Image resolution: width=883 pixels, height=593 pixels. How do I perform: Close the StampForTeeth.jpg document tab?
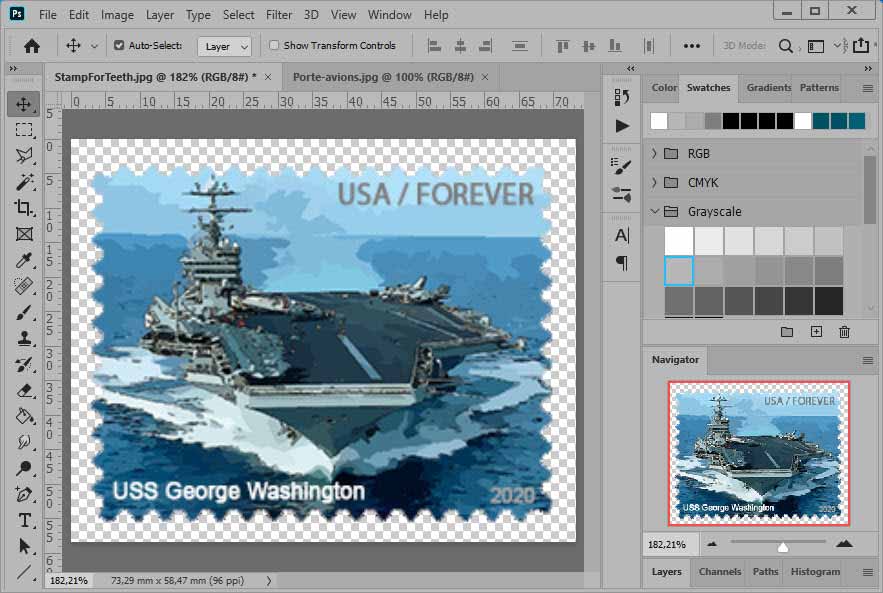click(268, 77)
